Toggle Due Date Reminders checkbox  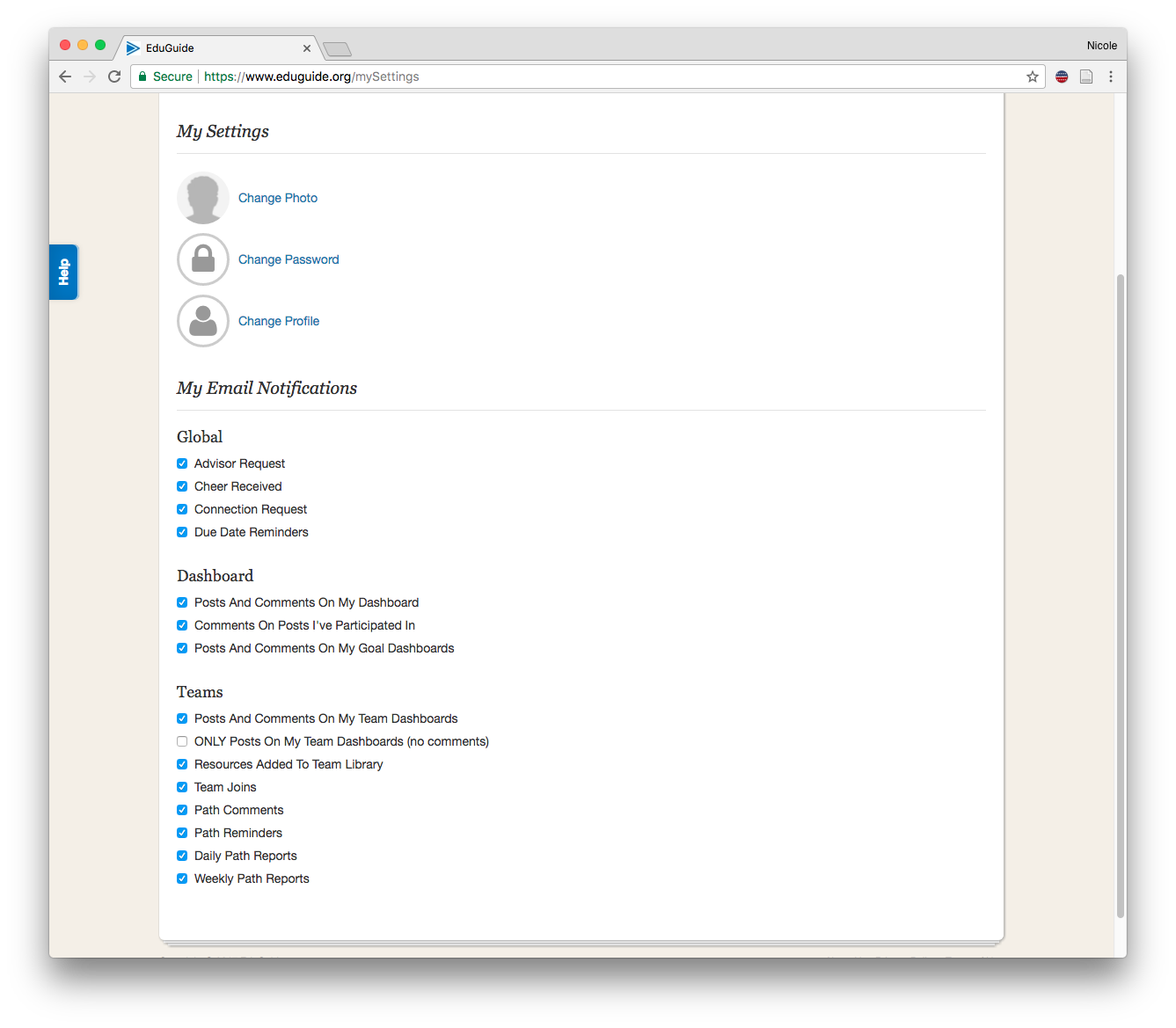pos(182,532)
